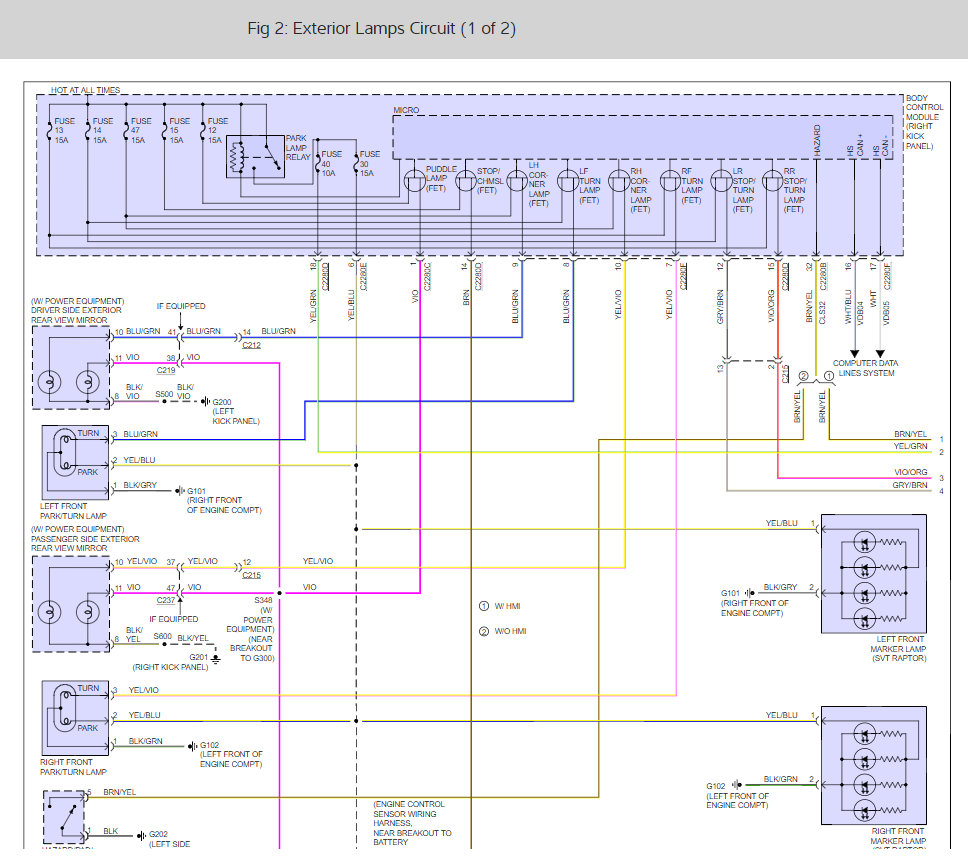968x867 pixels.
Task: Click the MICRO dashed box in the module
Action: pyautogui.click(x=640, y=135)
